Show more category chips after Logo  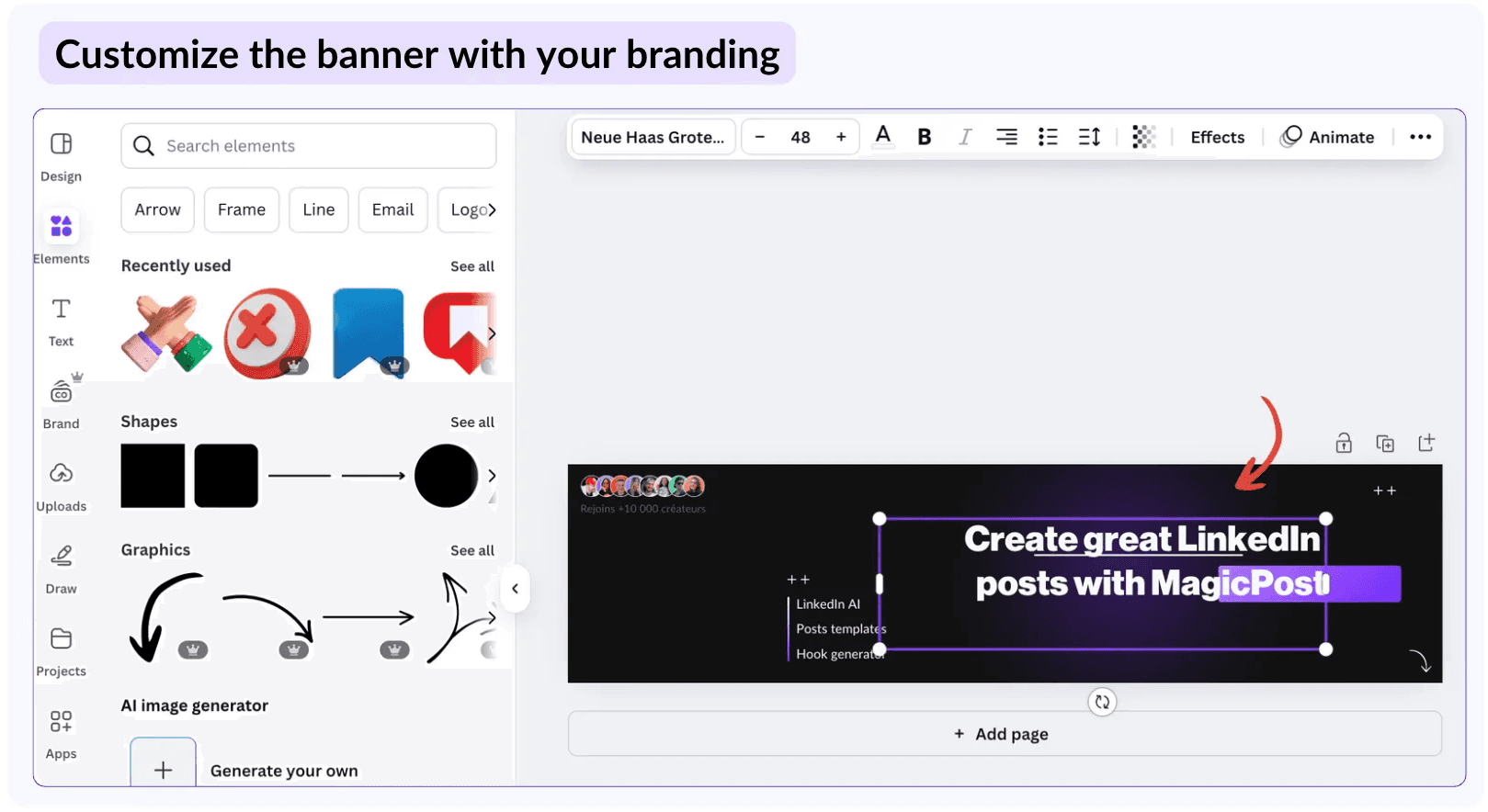[x=492, y=210]
